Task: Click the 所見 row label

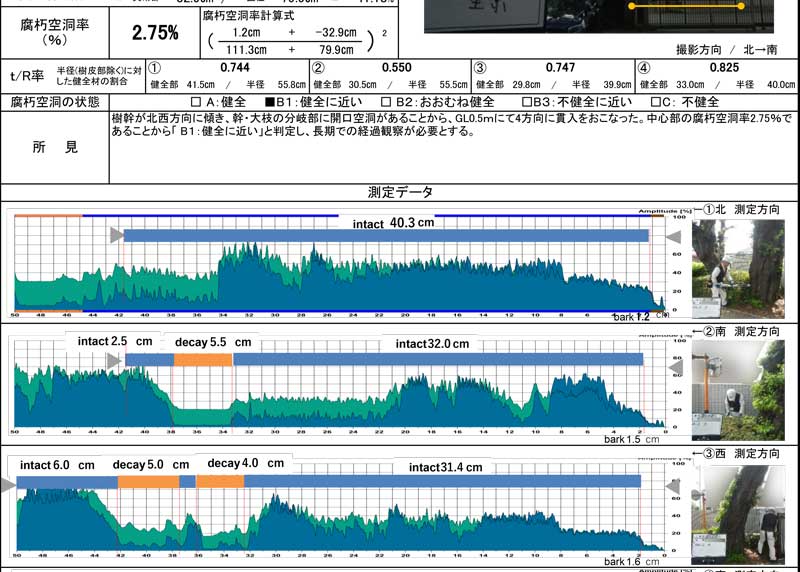Action: (55, 147)
